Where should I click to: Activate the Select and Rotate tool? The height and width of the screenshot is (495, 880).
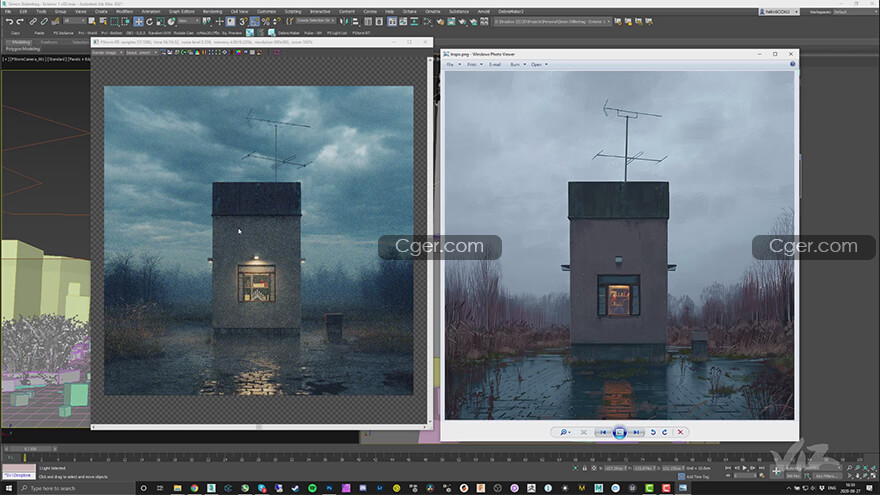pyautogui.click(x=149, y=21)
